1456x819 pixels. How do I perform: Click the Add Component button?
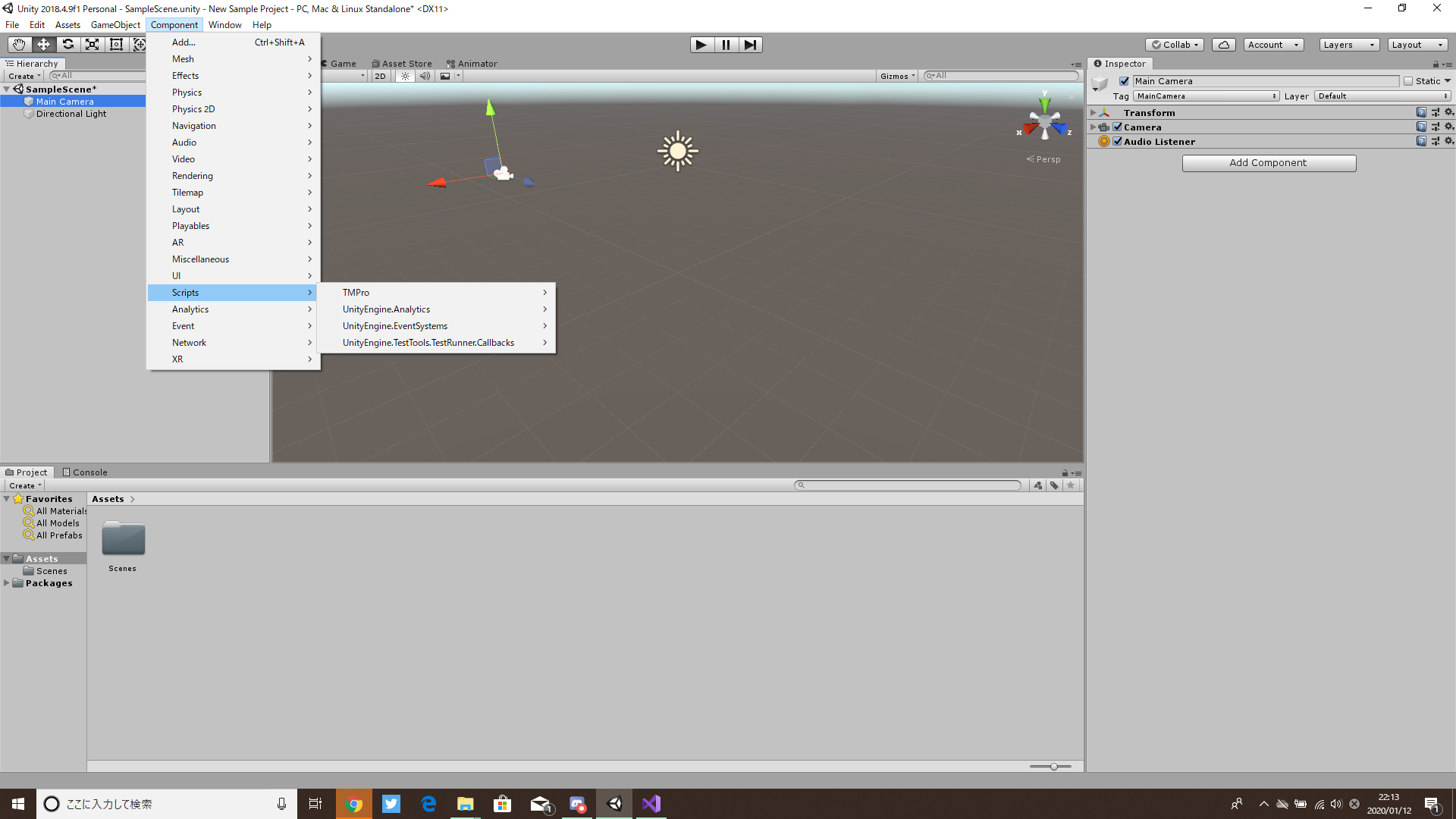pos(1269,162)
